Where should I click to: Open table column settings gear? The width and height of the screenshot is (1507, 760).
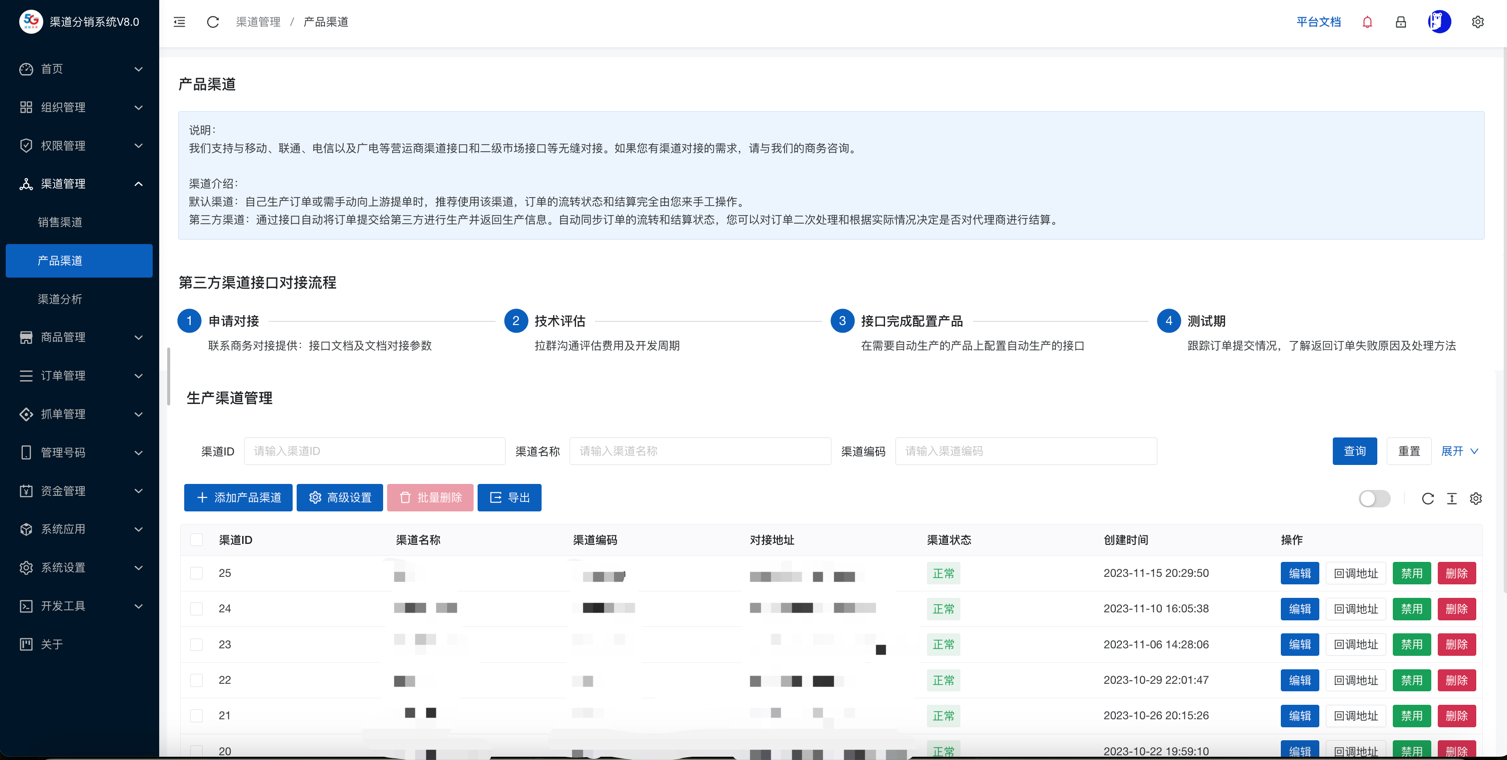tap(1476, 498)
